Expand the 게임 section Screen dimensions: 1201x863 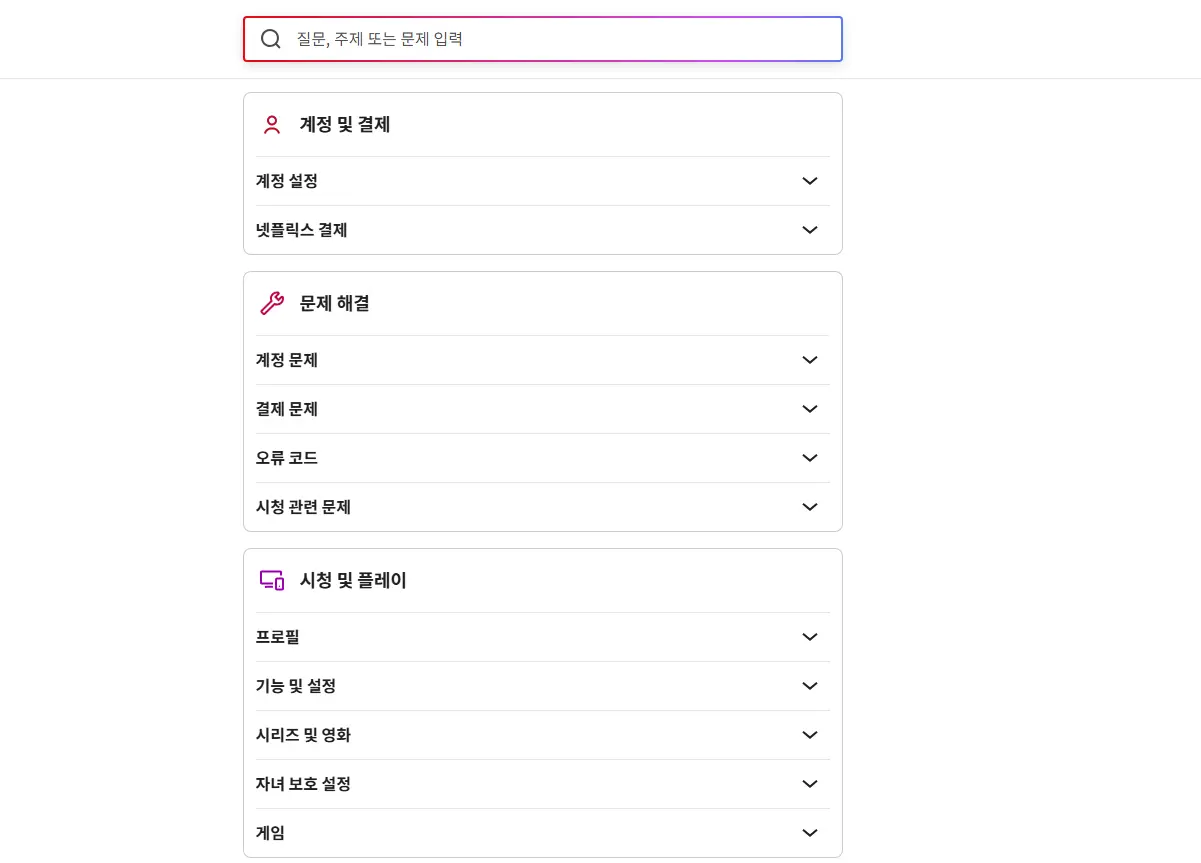543,833
